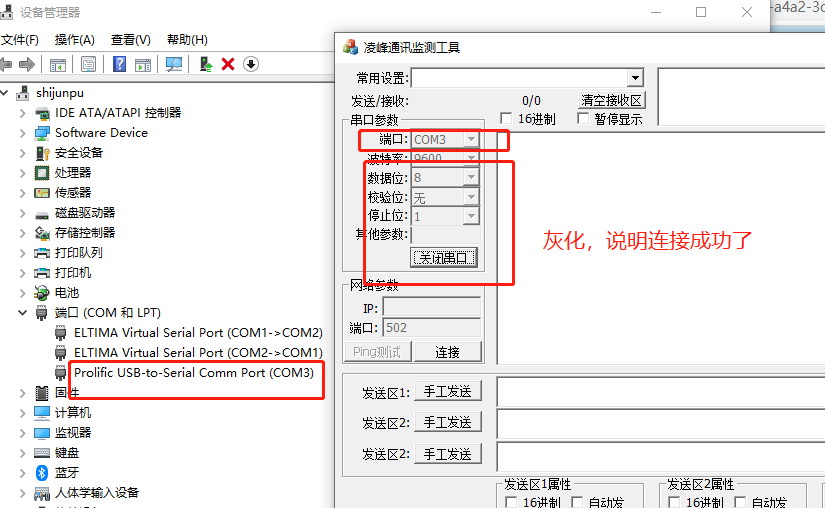Screen dimensions: 825x508
Task: Click the Forward arrow in Device Manager toolbar
Action: click(x=26, y=65)
